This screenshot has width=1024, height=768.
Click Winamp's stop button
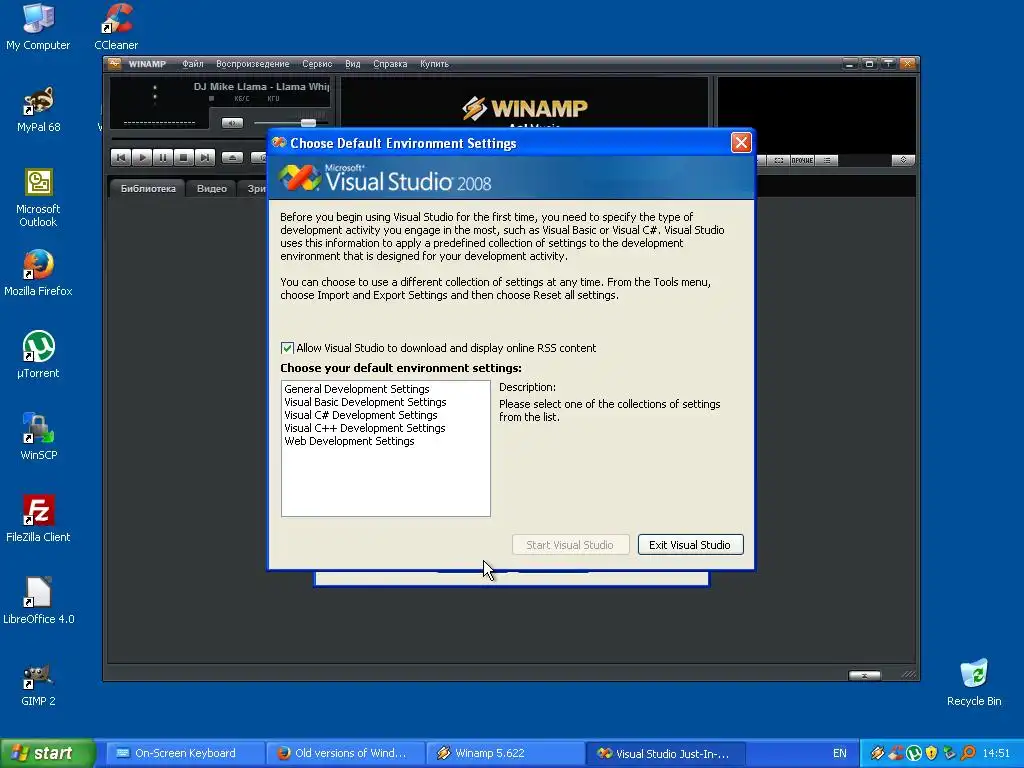tap(184, 157)
